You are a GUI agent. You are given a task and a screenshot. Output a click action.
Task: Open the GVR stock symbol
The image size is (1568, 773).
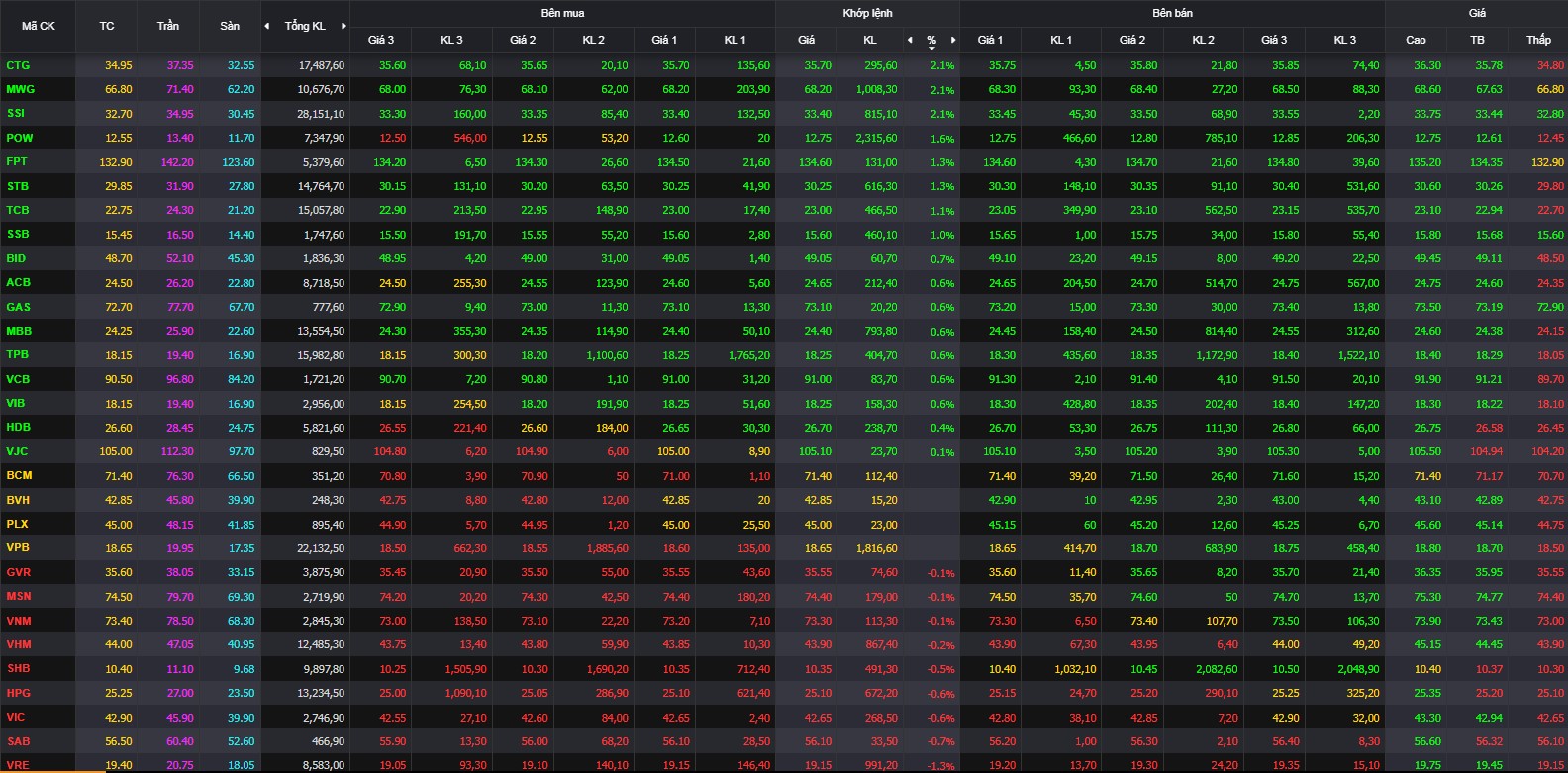[18, 572]
